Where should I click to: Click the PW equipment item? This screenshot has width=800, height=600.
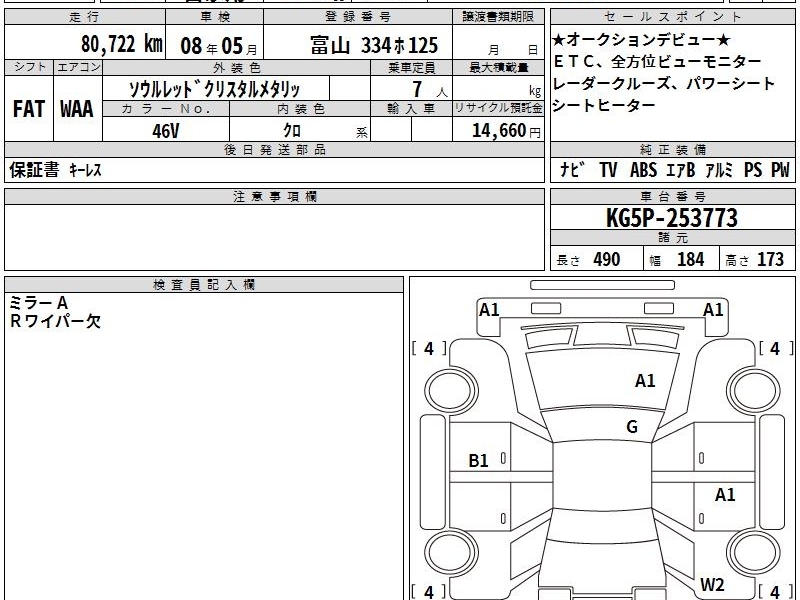(x=780, y=170)
